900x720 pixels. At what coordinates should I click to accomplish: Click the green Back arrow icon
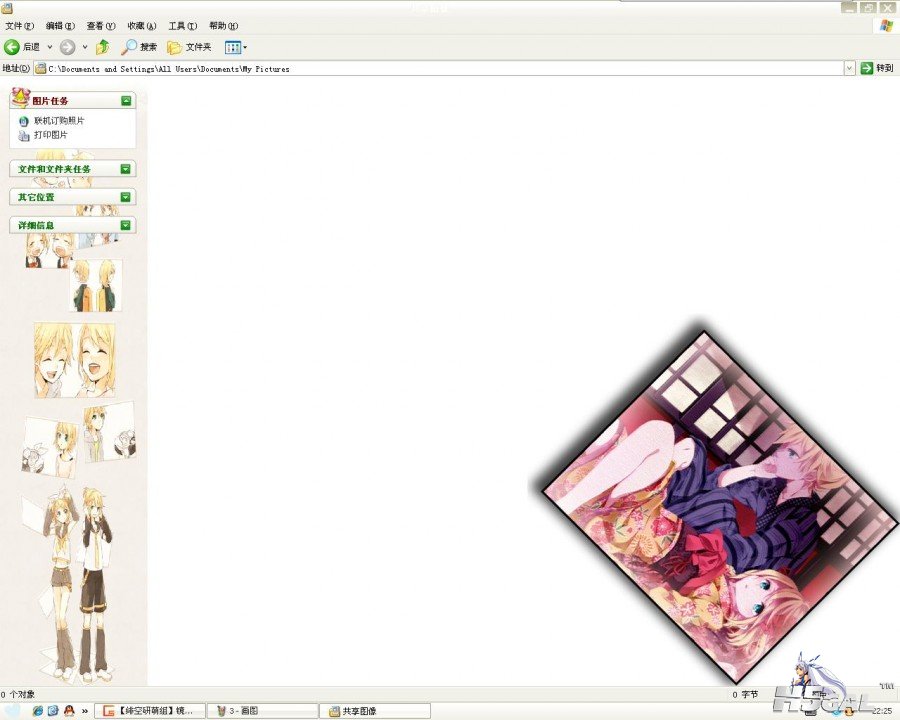(x=11, y=47)
